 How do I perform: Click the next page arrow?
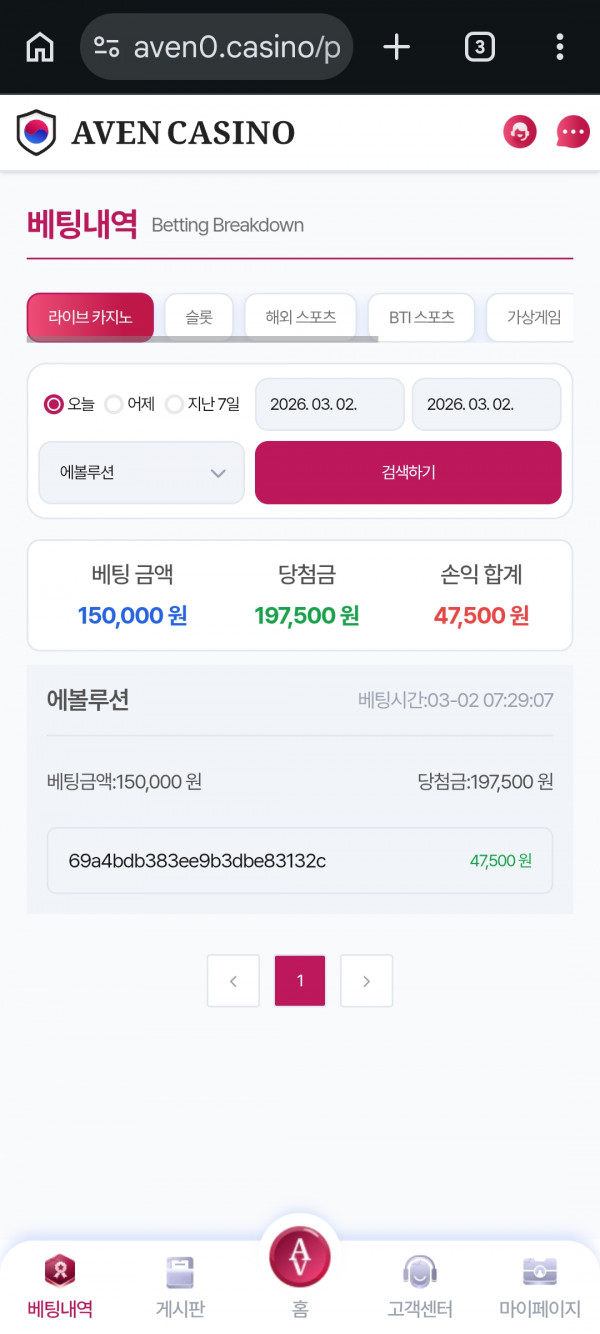[366, 981]
